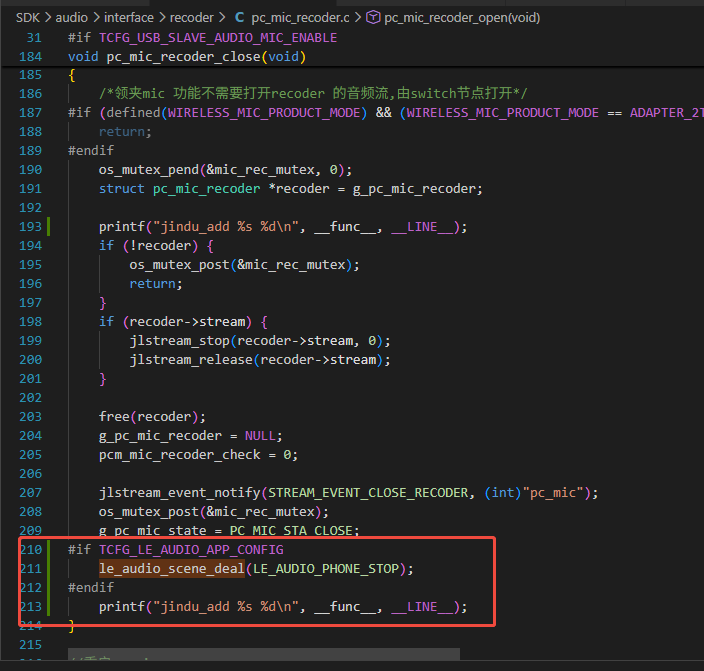
Task: Click g_pc_mic_recoder on line 191
Action: (414, 189)
